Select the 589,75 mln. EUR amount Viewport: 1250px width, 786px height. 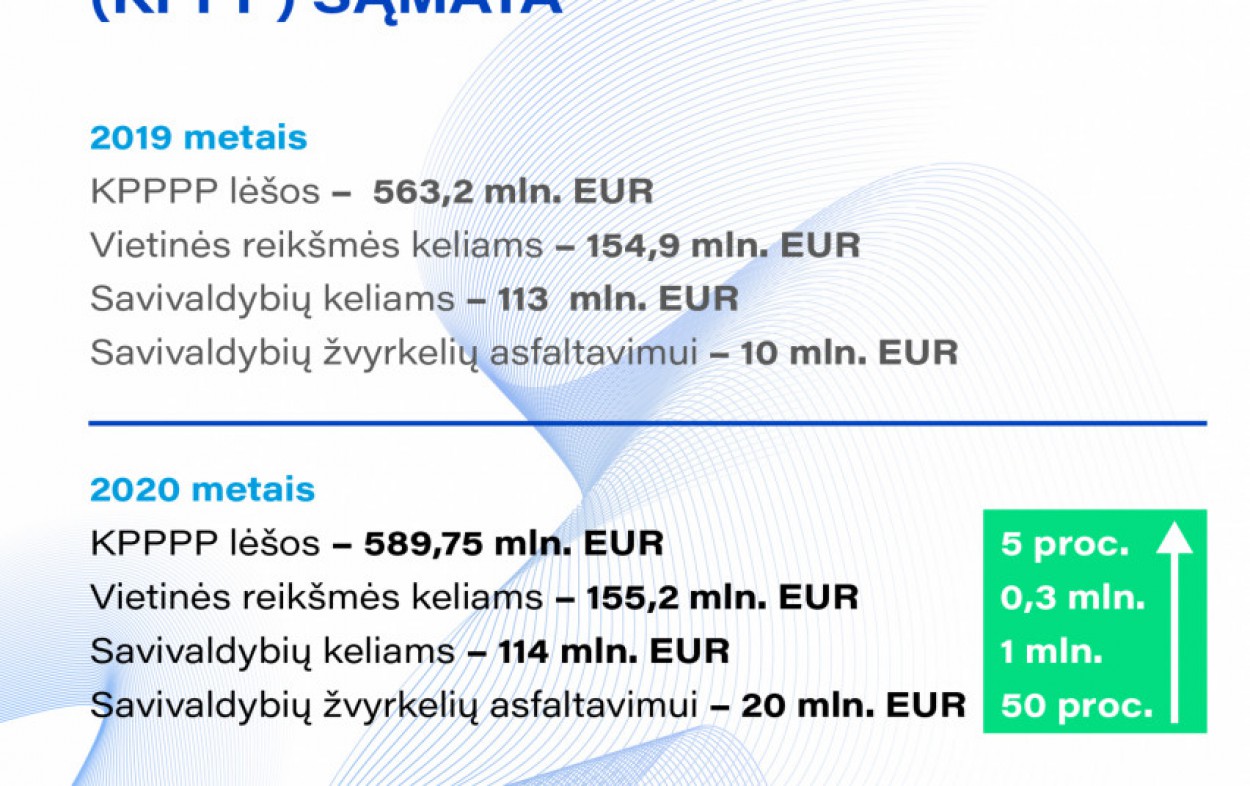513,544
